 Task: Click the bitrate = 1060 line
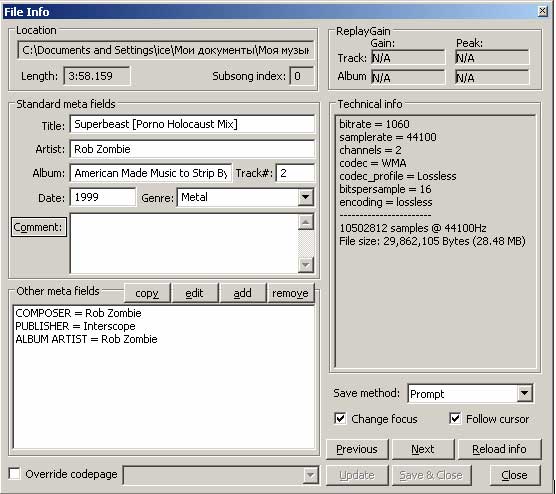point(374,124)
